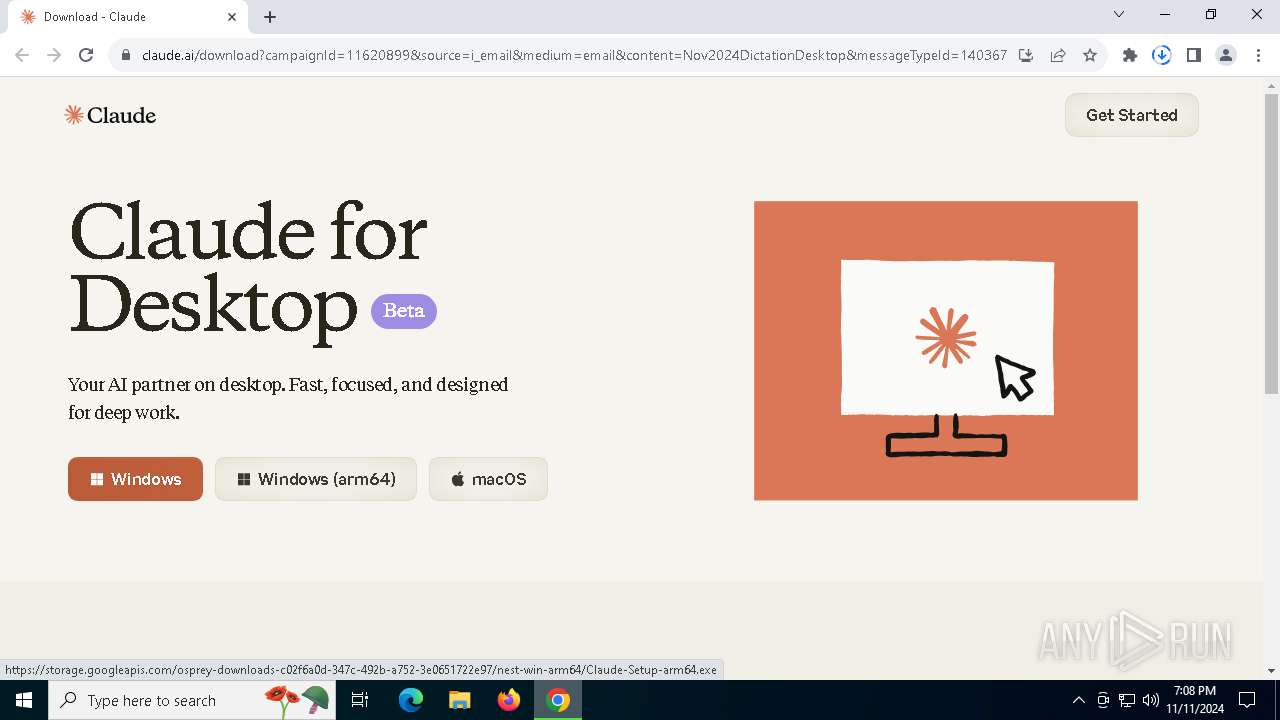
Task: Click the Claude for Desktop heading
Action: tap(249, 268)
